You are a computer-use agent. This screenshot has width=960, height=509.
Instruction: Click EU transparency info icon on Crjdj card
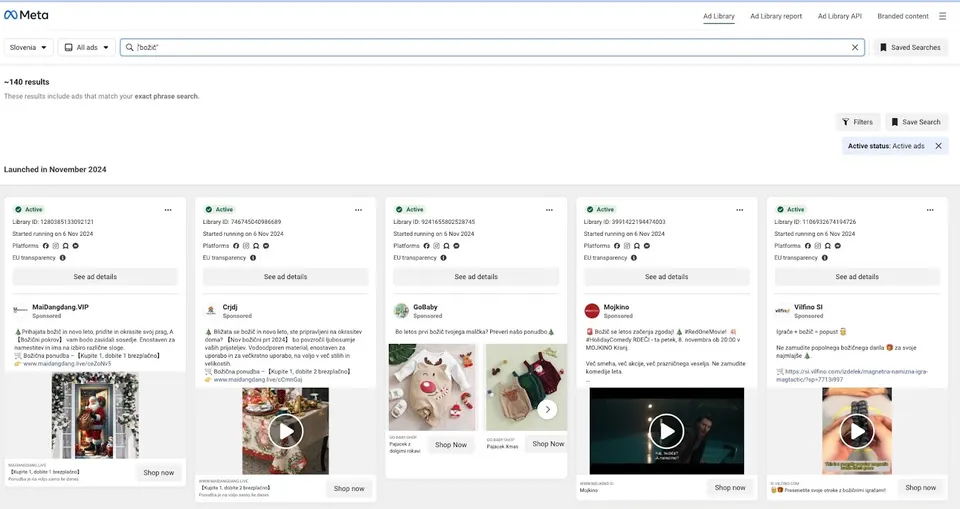click(x=253, y=258)
